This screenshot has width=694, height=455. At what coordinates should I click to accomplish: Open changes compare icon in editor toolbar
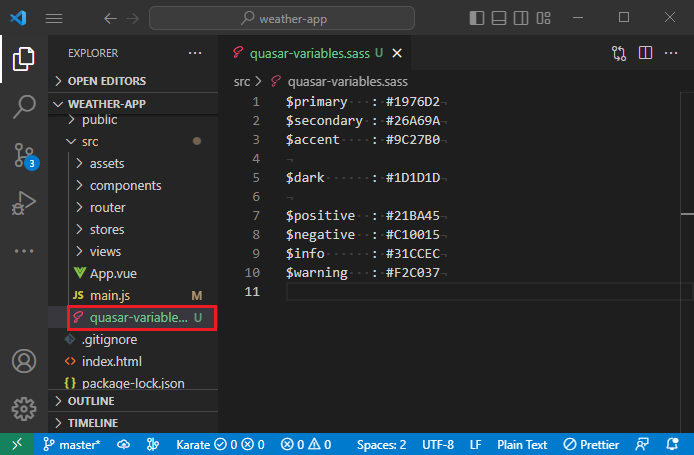coord(619,53)
